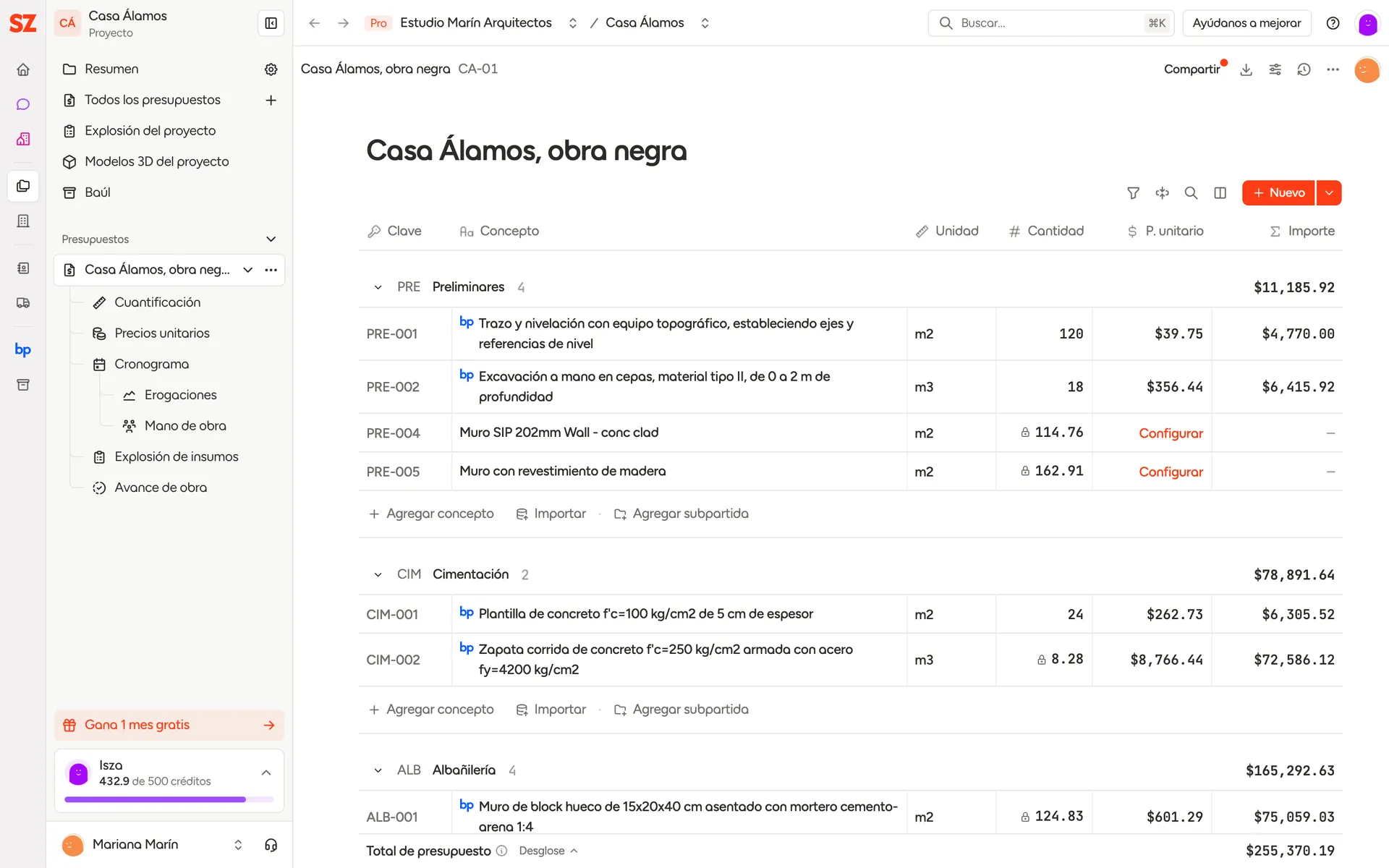The width and height of the screenshot is (1389, 868).
Task: Click Ayúdanos a mejorar button
Action: click(x=1246, y=23)
